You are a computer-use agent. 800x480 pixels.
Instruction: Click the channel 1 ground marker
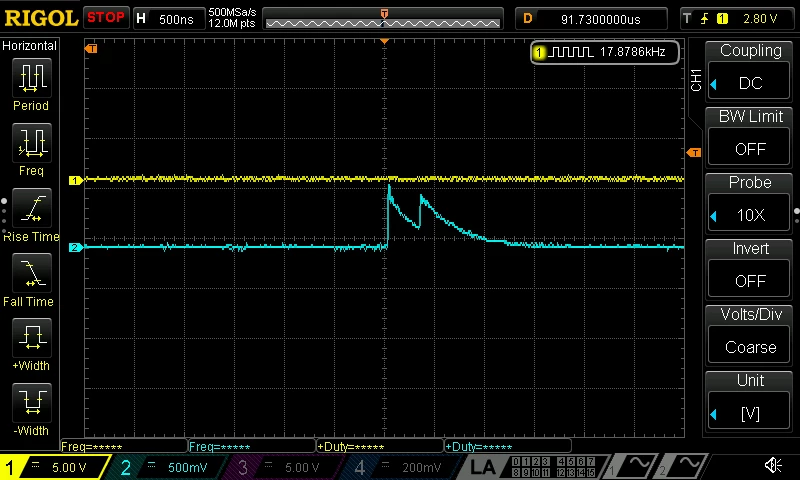point(75,180)
